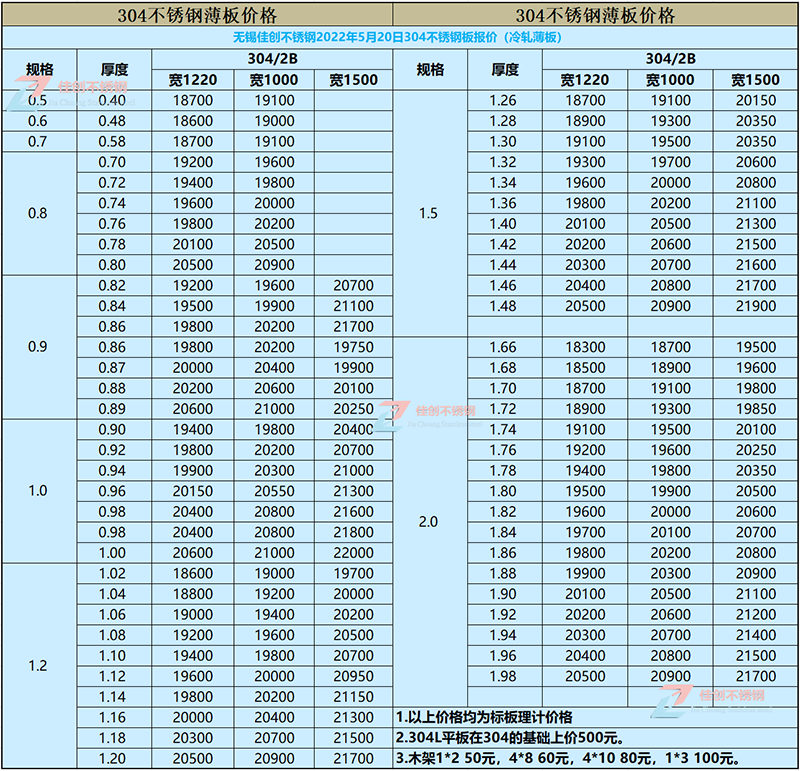Click 宽1000 price 20700 in 1.18 row
Viewport: 800px width, 771px height.
(274, 738)
